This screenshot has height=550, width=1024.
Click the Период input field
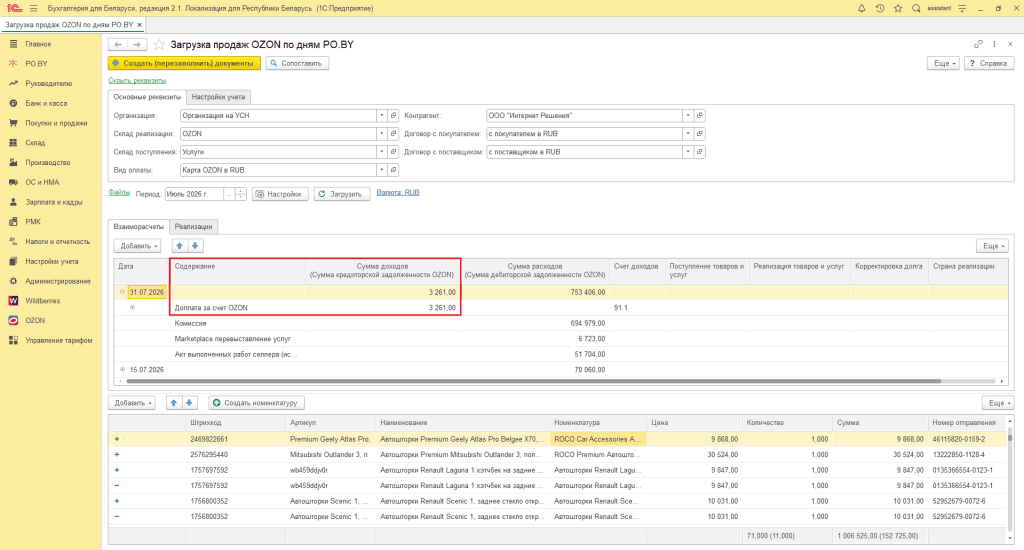click(x=195, y=194)
